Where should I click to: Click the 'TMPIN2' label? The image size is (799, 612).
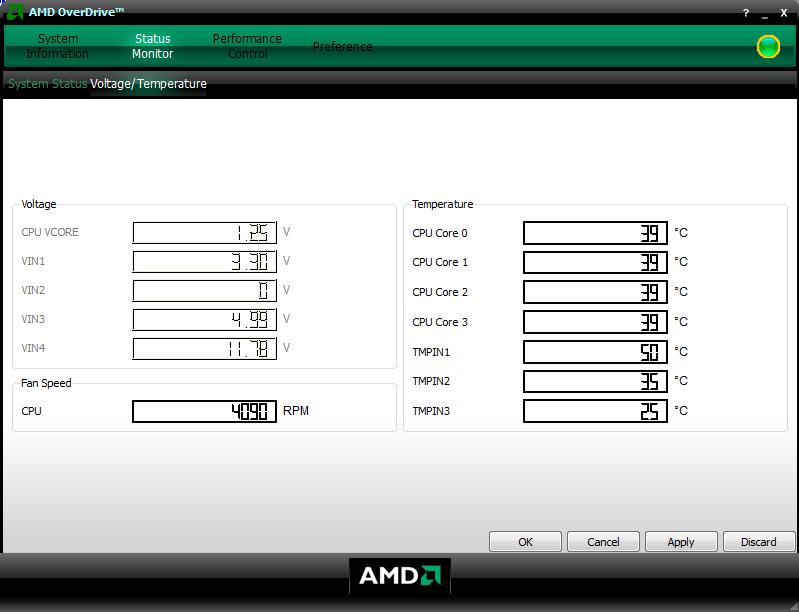pos(431,382)
